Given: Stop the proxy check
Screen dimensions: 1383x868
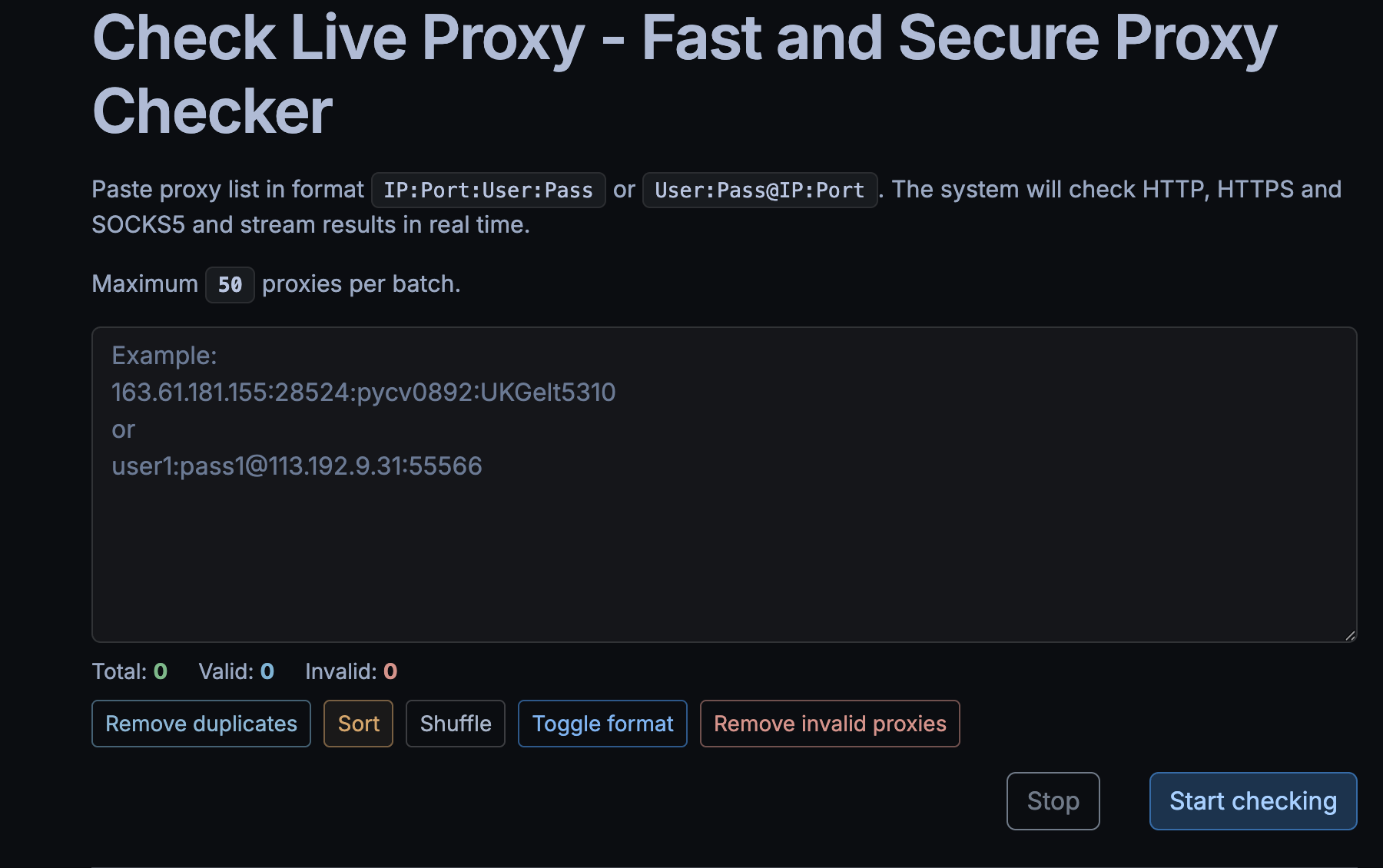Looking at the screenshot, I should coord(1053,801).
